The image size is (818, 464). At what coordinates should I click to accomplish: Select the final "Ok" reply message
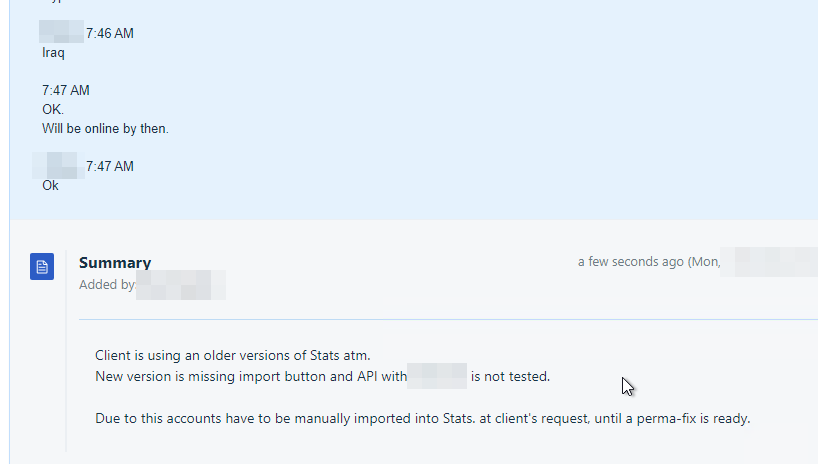tap(50, 186)
